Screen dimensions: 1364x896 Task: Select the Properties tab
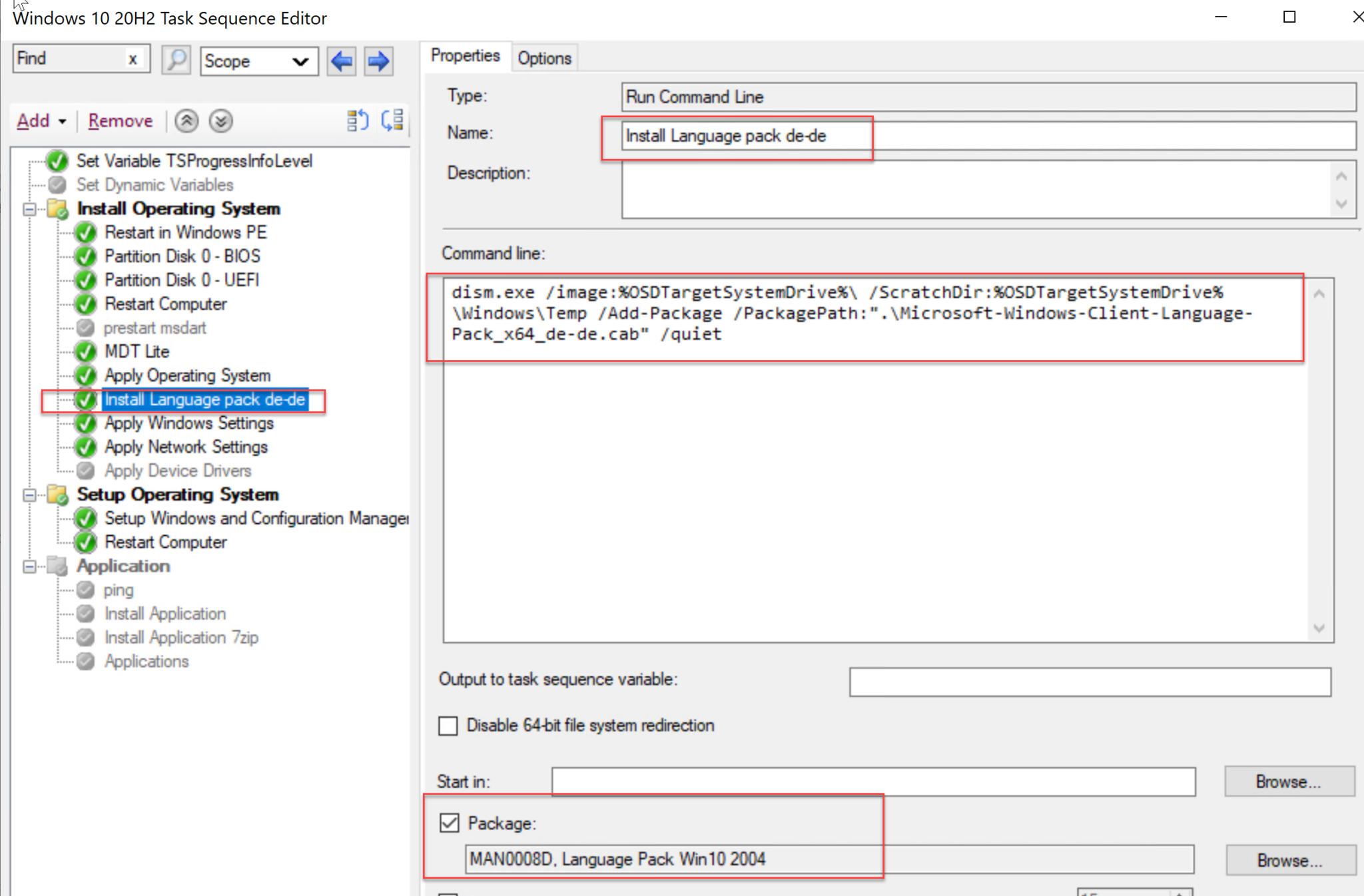[x=465, y=56]
